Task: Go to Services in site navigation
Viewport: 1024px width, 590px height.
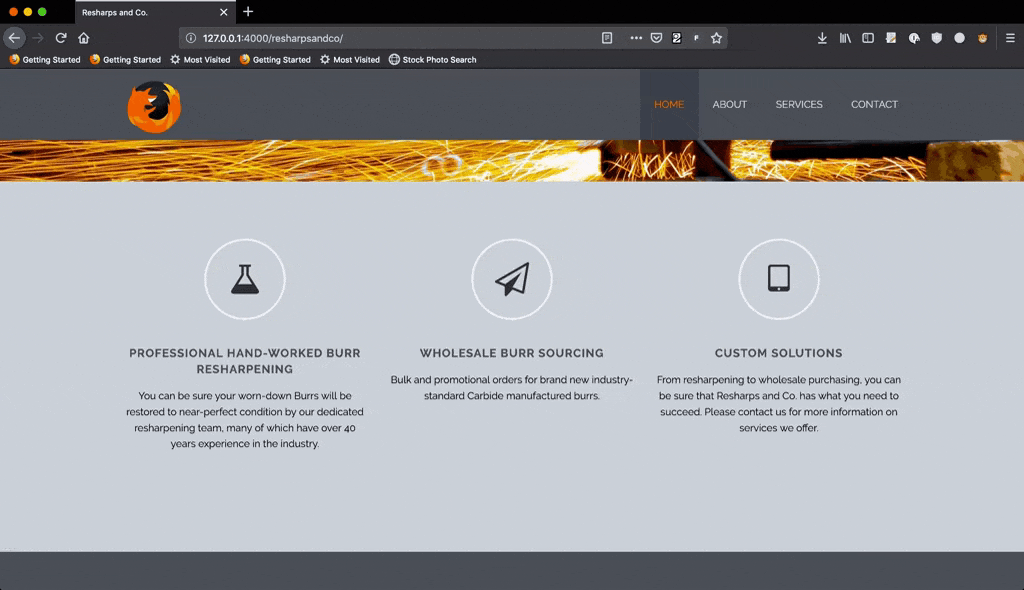Action: pyautogui.click(x=799, y=105)
